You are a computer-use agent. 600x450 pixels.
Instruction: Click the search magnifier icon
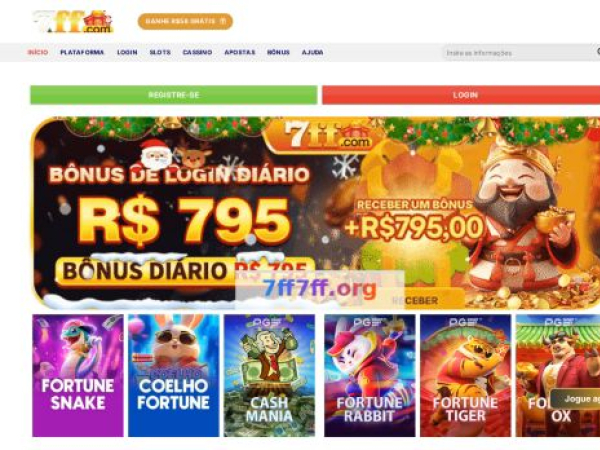(x=598, y=52)
